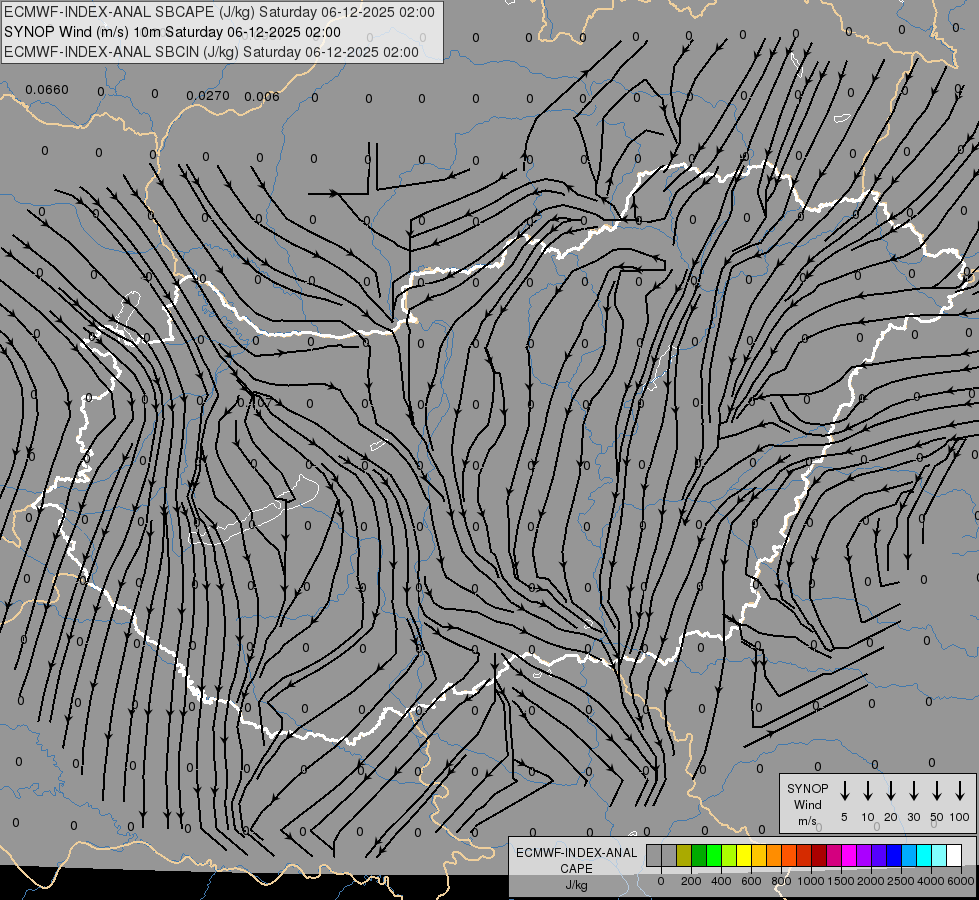
Task: Click the number 20 in wind legend
Action: pyautogui.click(x=891, y=817)
